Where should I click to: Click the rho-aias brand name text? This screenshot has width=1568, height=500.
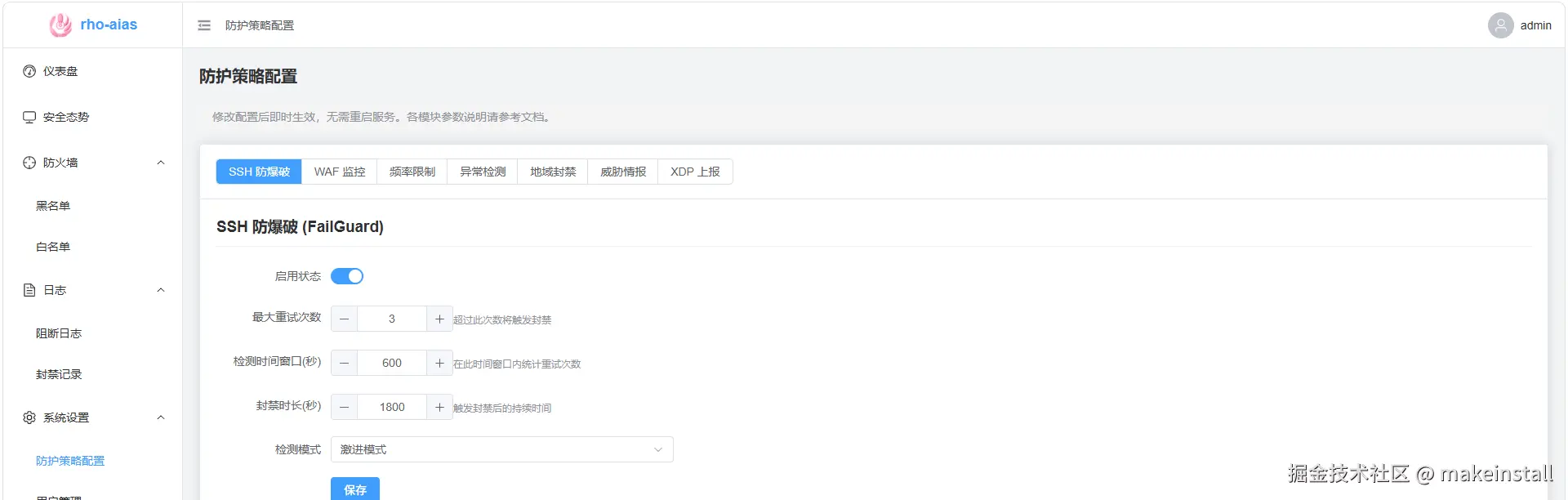(109, 25)
